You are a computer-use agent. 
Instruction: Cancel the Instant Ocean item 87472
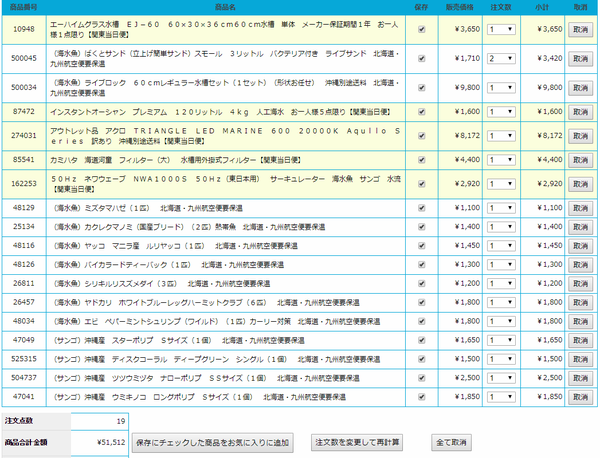tap(580, 112)
